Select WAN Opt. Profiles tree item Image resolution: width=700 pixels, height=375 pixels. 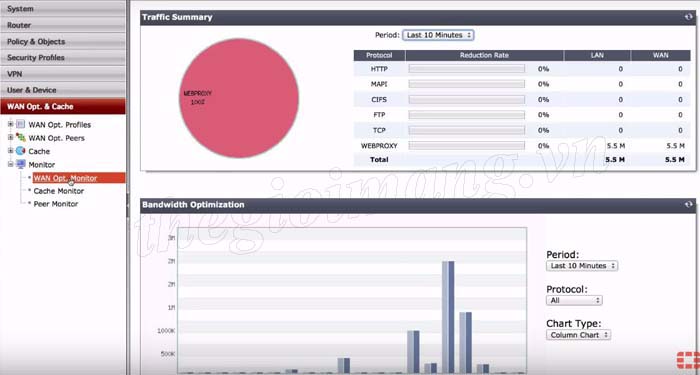(60, 125)
